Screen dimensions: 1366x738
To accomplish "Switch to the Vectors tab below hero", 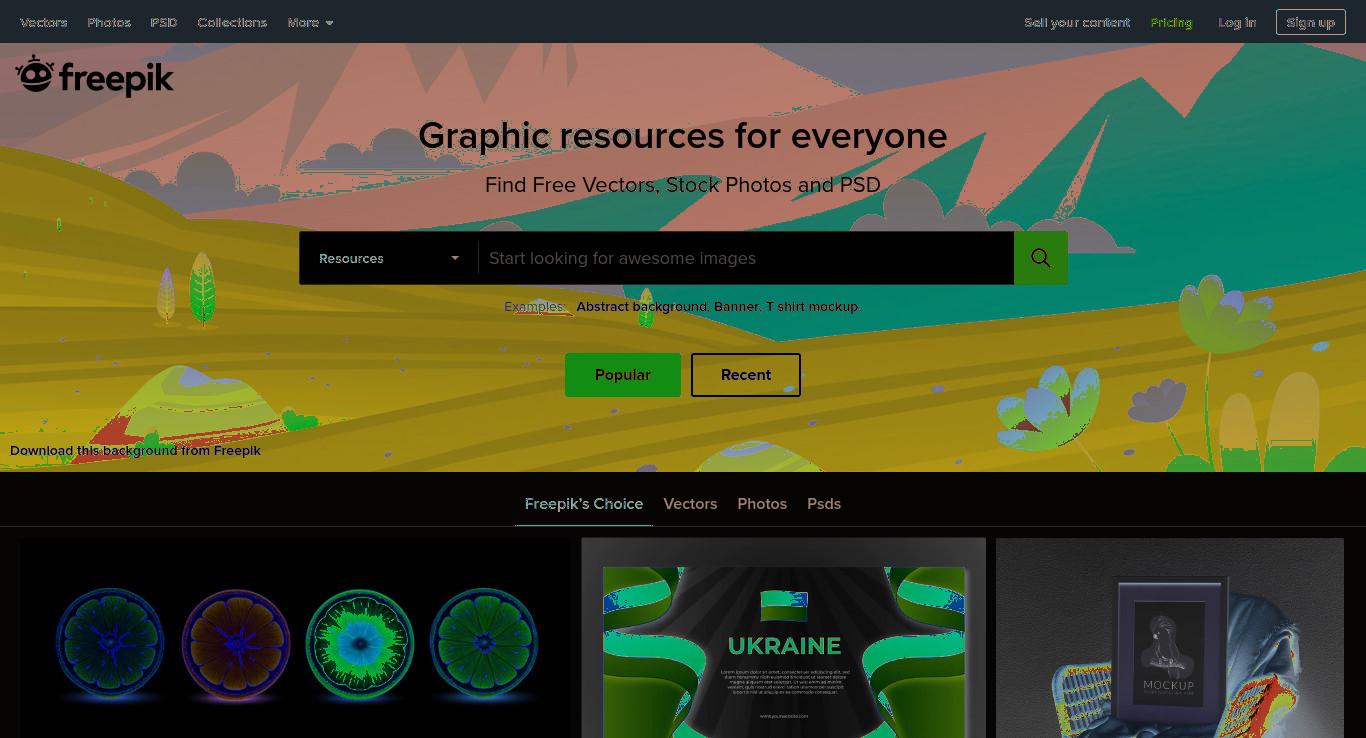I will tap(690, 504).
